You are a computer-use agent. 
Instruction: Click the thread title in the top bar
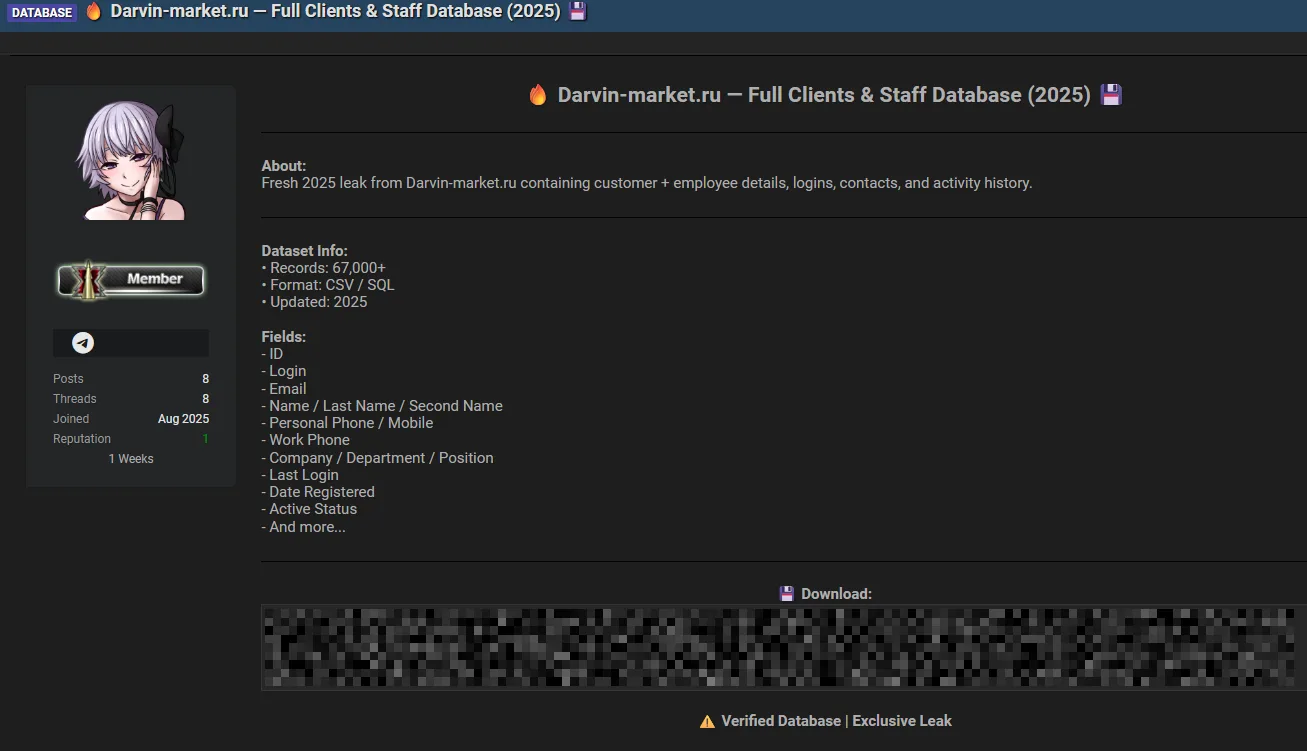[335, 12]
